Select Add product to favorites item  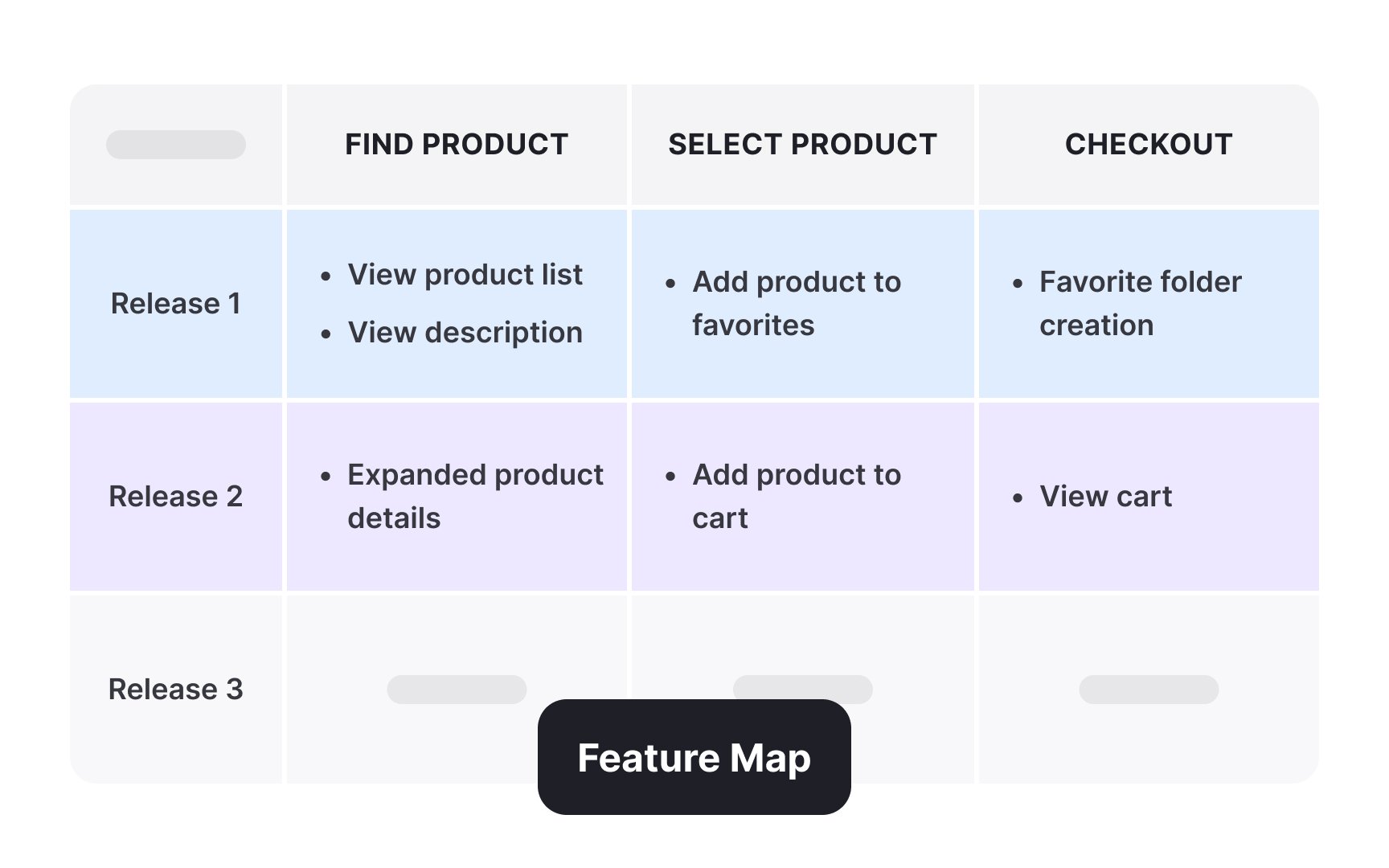(797, 304)
